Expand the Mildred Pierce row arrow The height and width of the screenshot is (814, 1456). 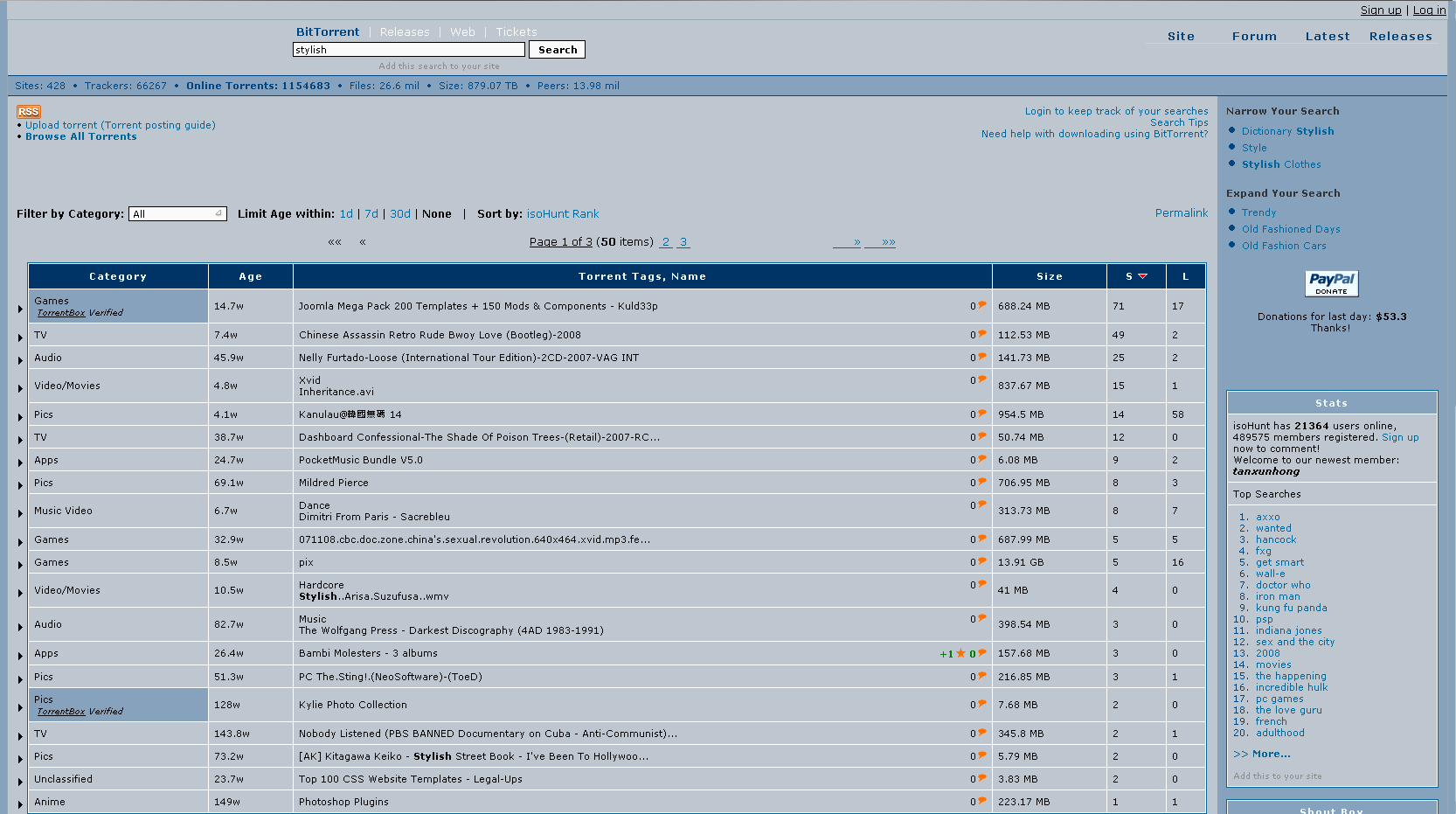pos(20,485)
